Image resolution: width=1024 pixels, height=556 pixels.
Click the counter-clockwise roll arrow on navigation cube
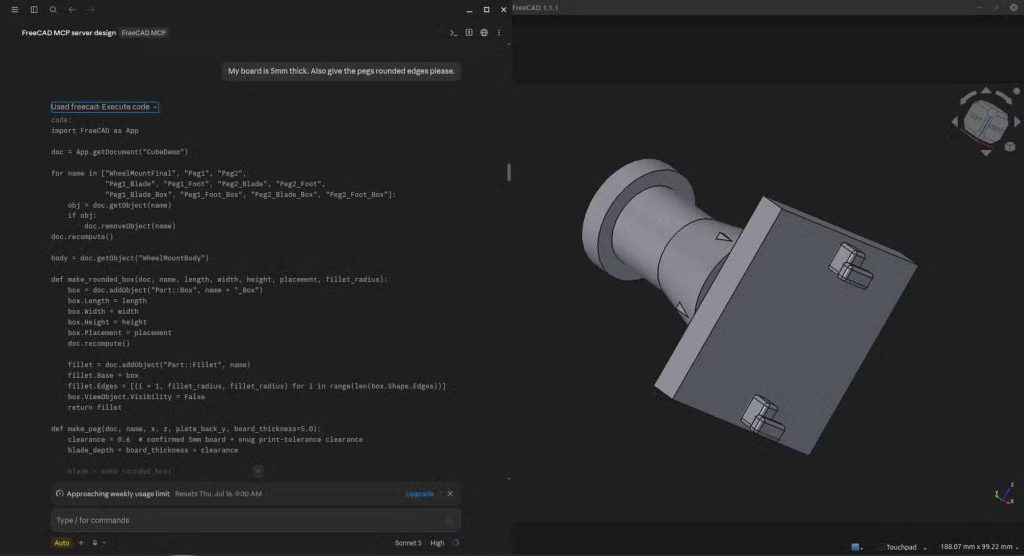967,99
